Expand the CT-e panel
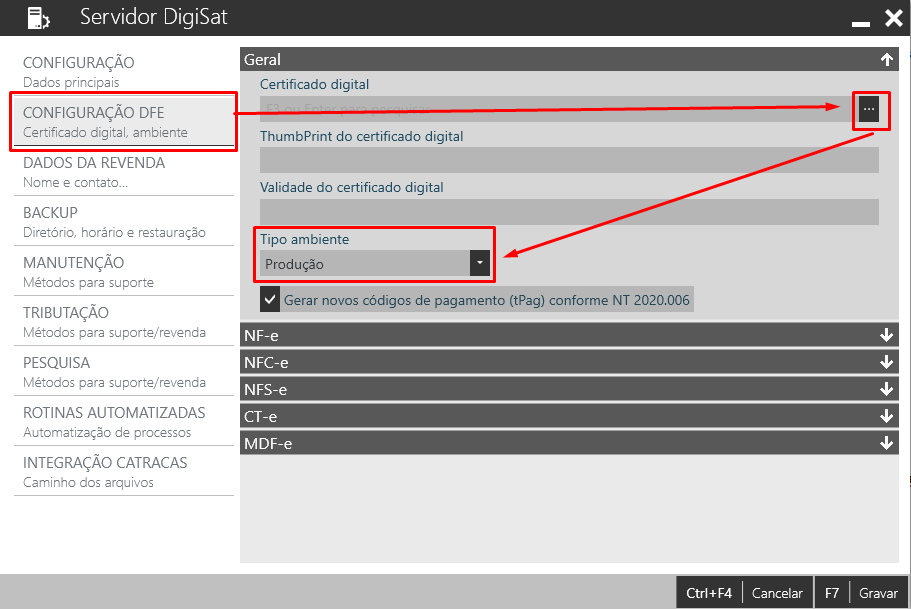911x609 pixels. 569,416
